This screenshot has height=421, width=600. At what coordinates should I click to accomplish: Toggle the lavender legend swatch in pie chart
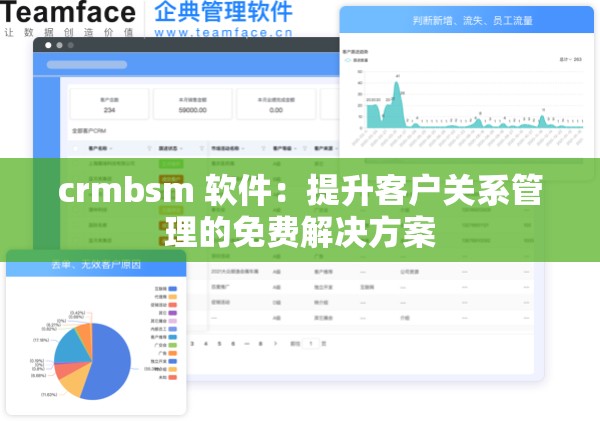pyautogui.click(x=173, y=321)
